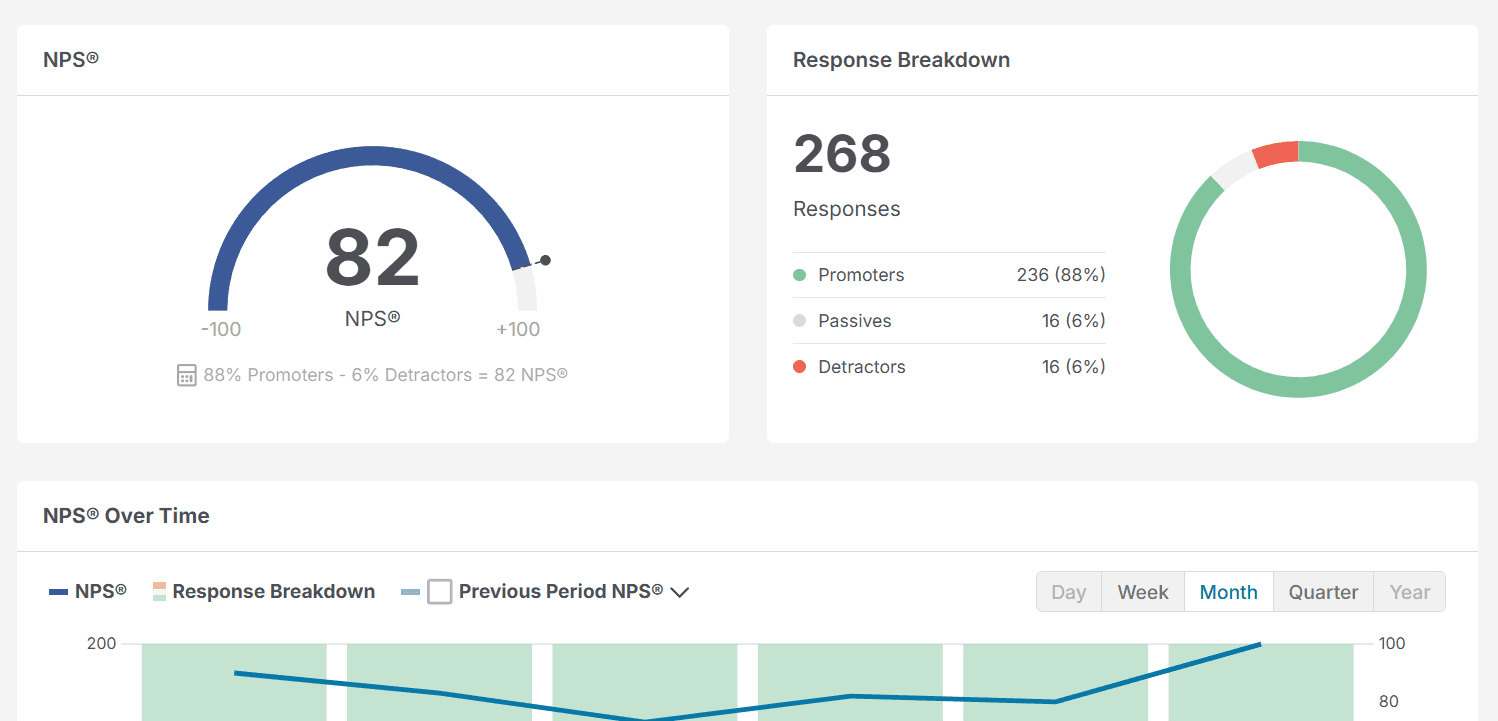Viewport: 1498px width, 721px height.
Task: Click the 268 total responses number
Action: pos(842,153)
